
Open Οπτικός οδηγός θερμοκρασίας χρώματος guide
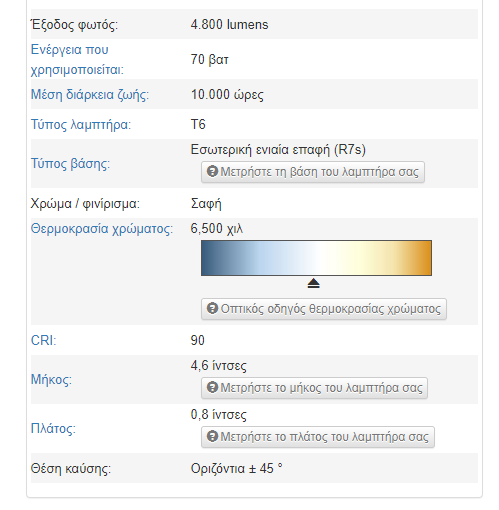(324, 309)
